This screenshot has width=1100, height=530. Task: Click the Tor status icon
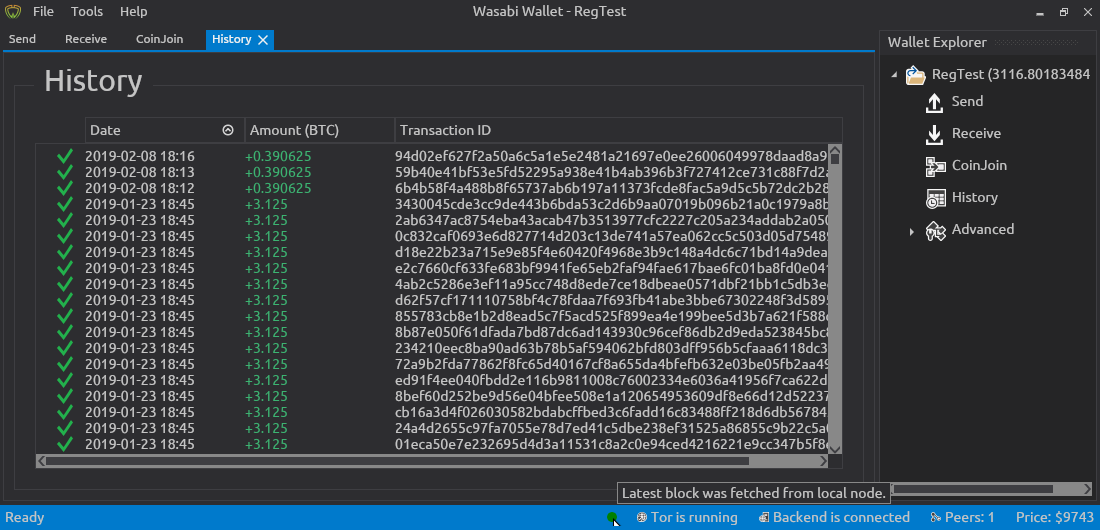tap(641, 518)
